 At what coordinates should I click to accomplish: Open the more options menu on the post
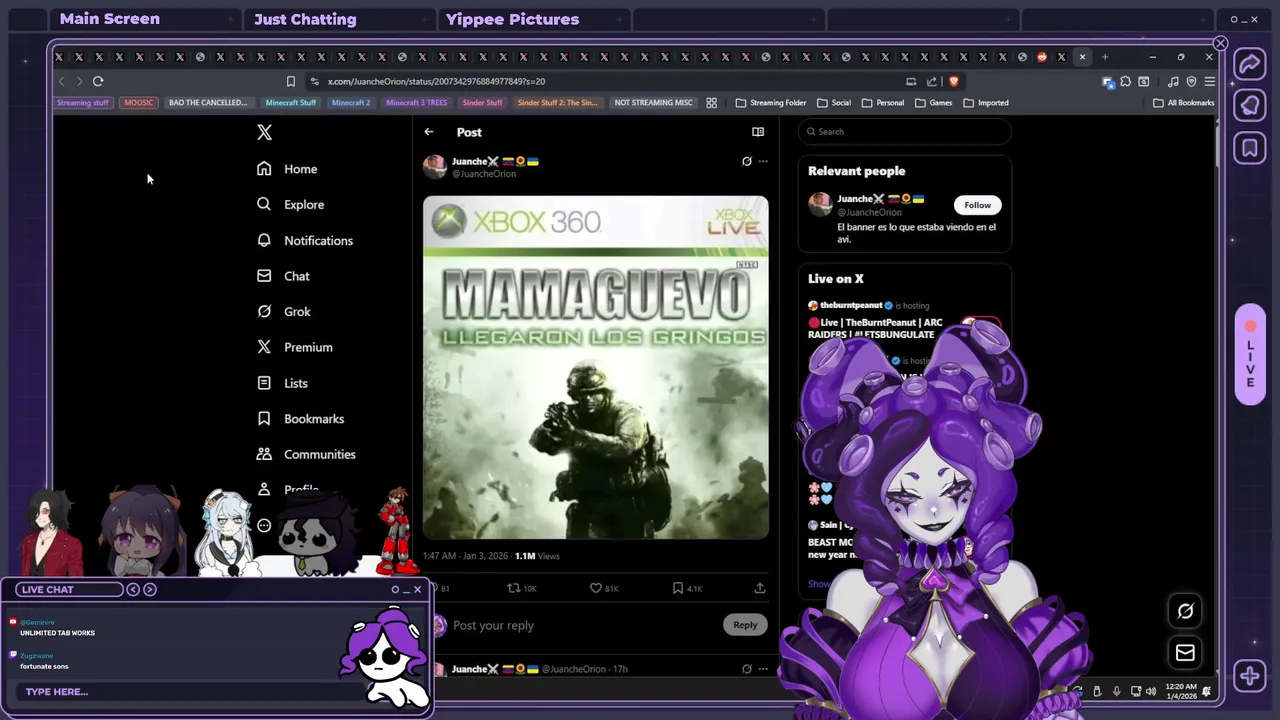[763, 161]
